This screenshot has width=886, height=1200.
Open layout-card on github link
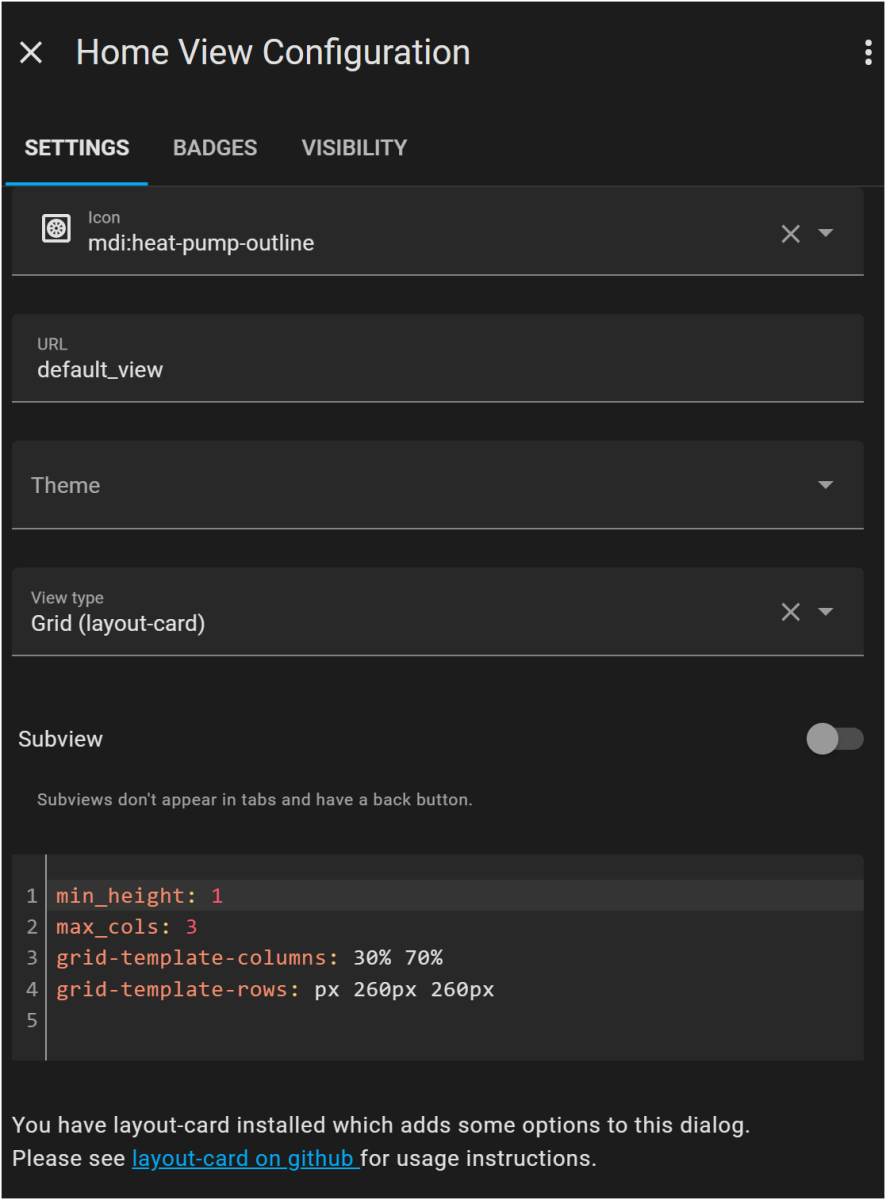click(245, 1159)
